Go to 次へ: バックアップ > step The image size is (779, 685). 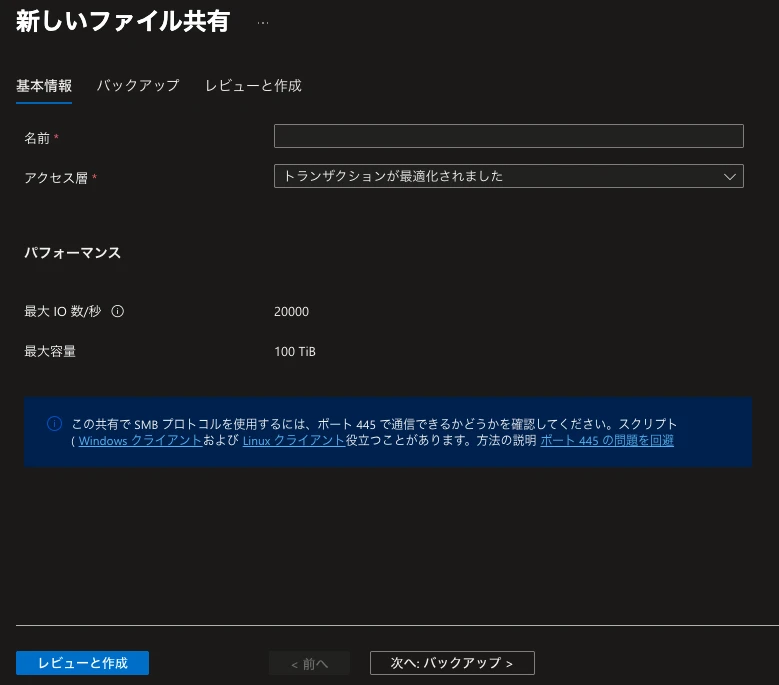coord(452,663)
